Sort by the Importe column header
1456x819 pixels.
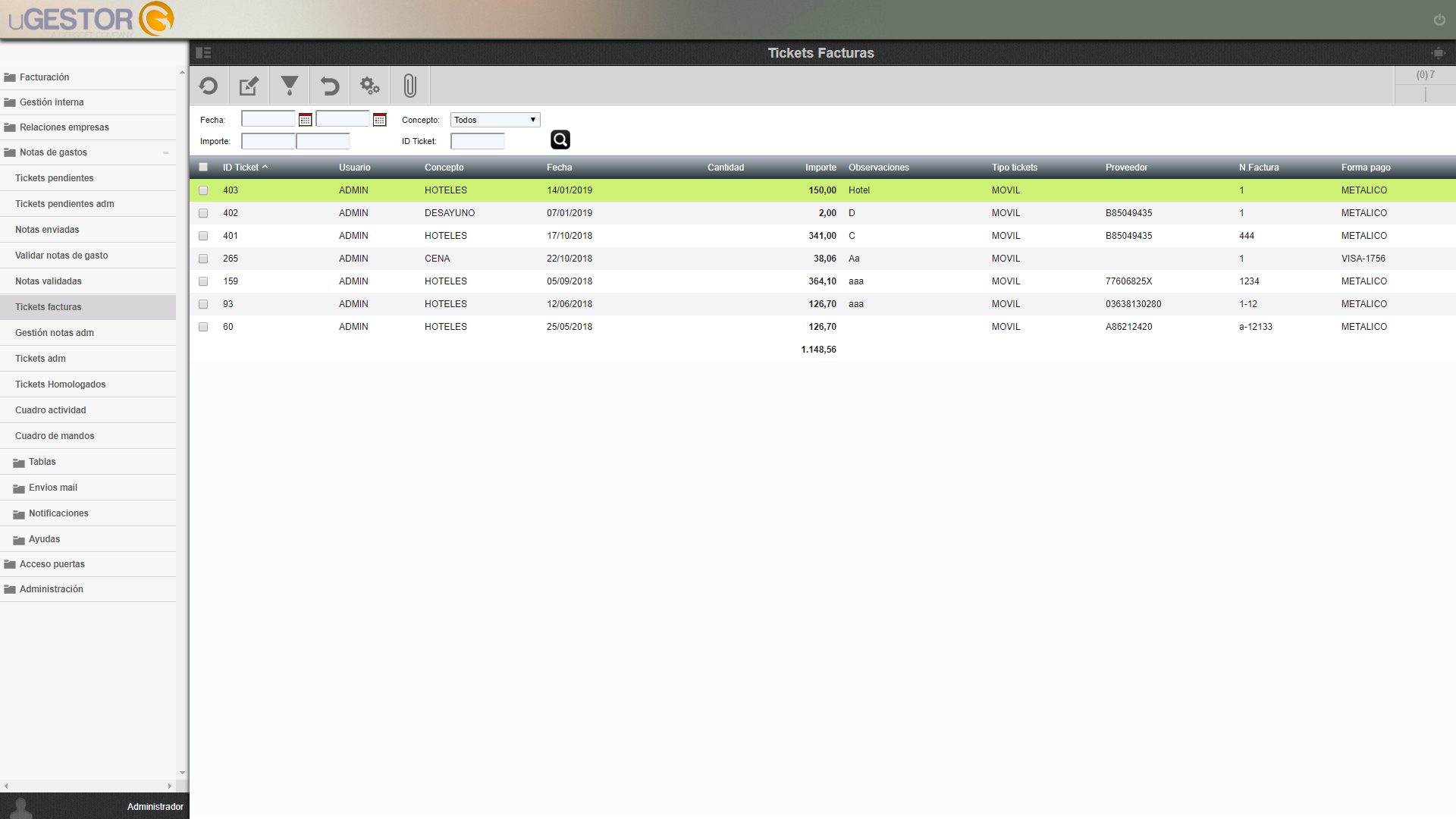tap(821, 168)
